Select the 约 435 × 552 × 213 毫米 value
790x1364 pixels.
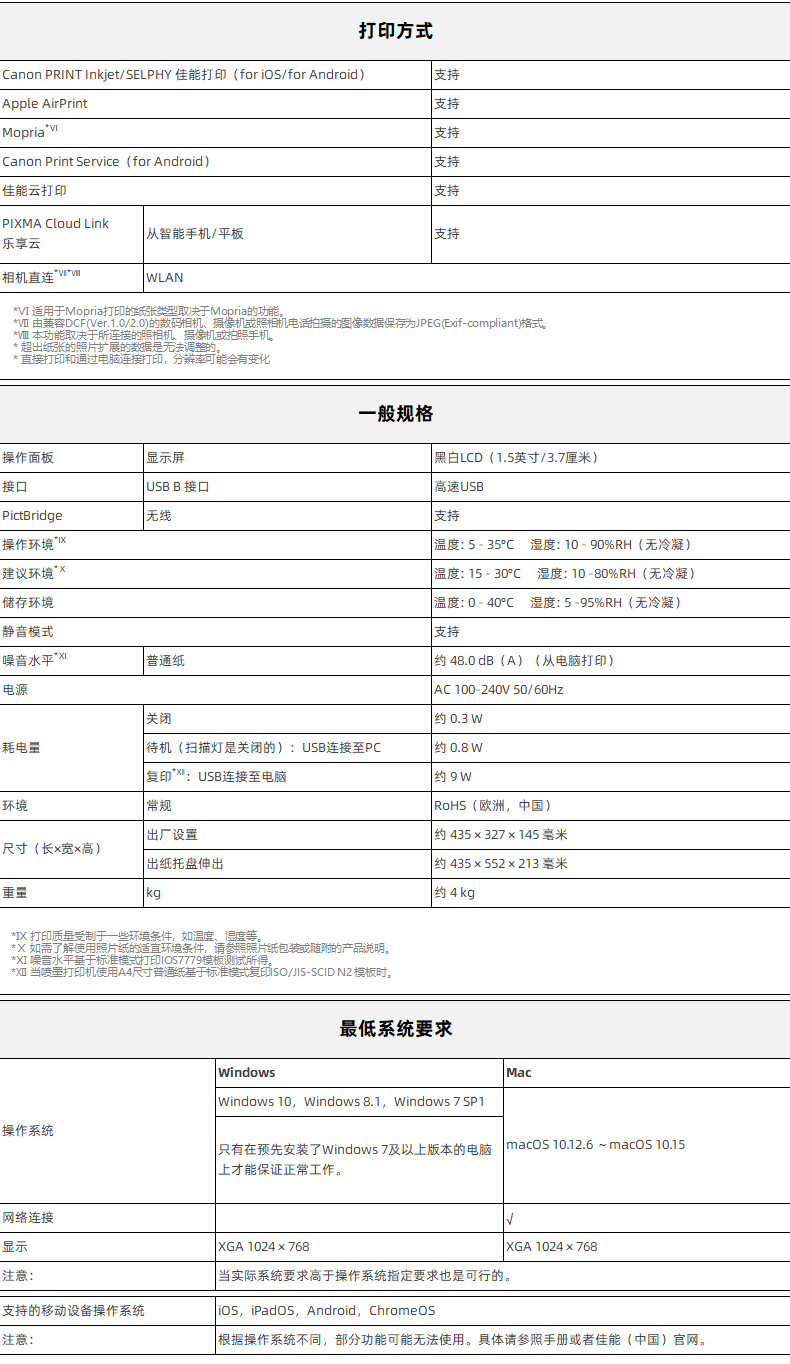(x=501, y=863)
